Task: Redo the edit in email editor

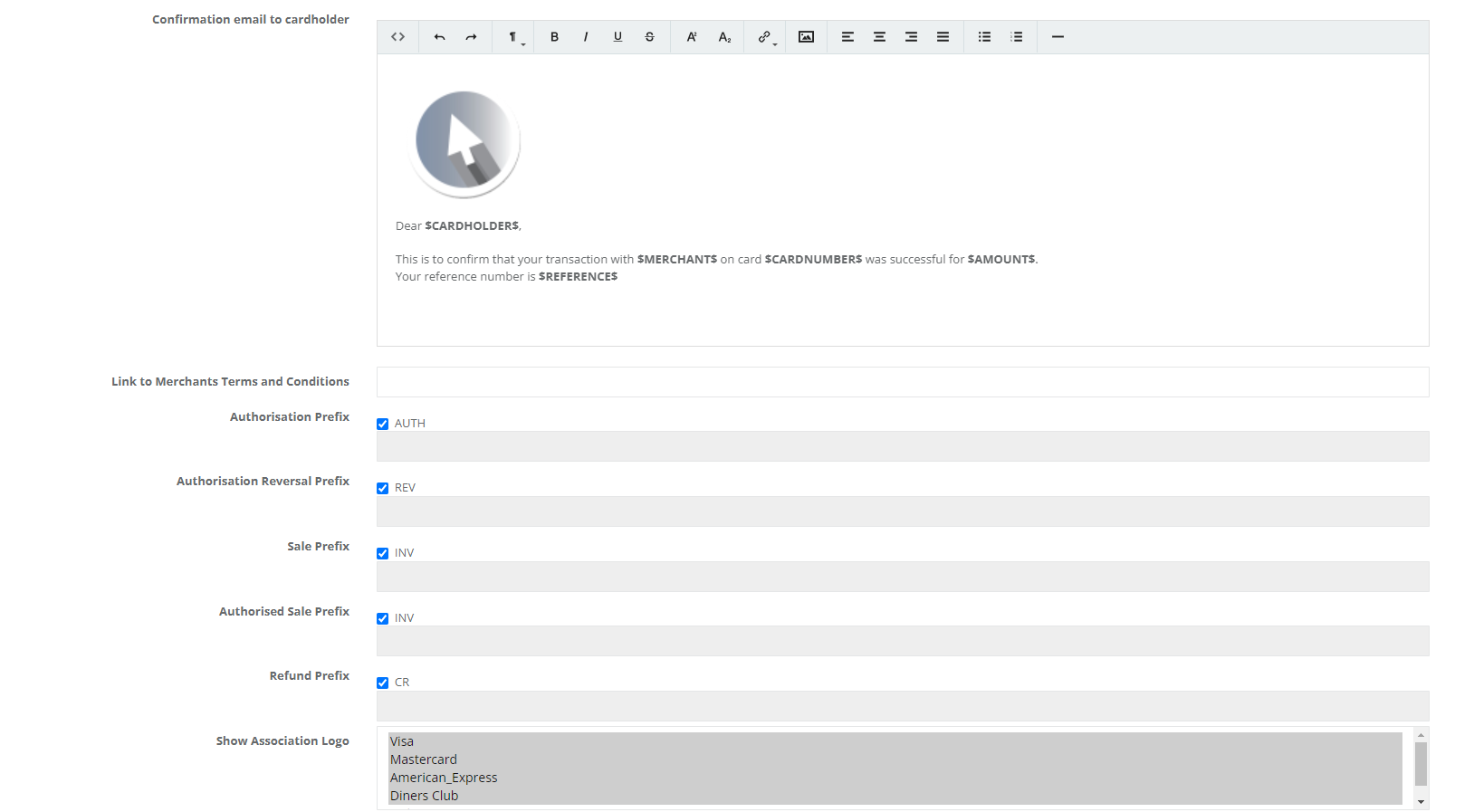Action: [471, 37]
